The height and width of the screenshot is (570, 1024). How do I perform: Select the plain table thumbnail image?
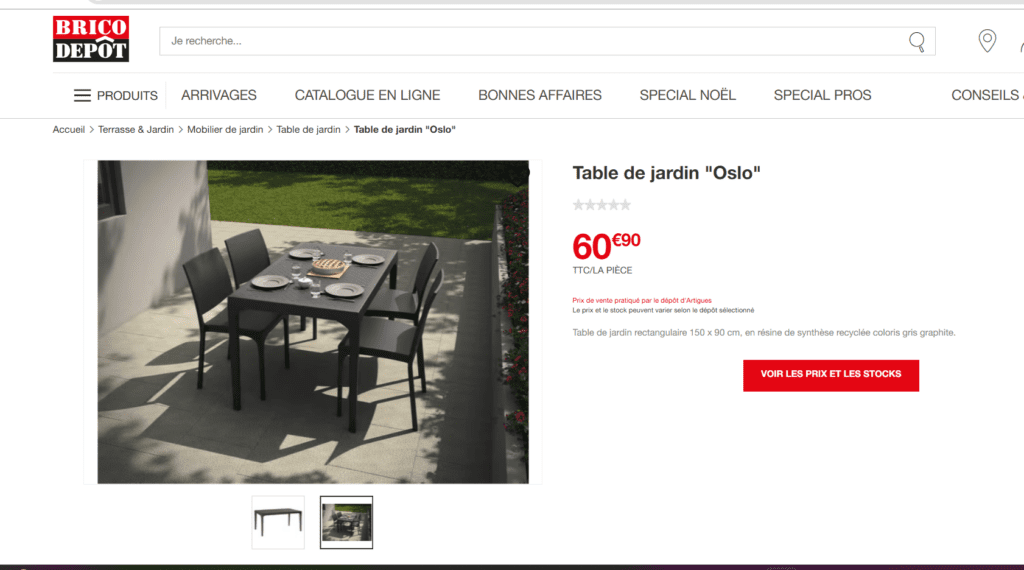pos(278,522)
